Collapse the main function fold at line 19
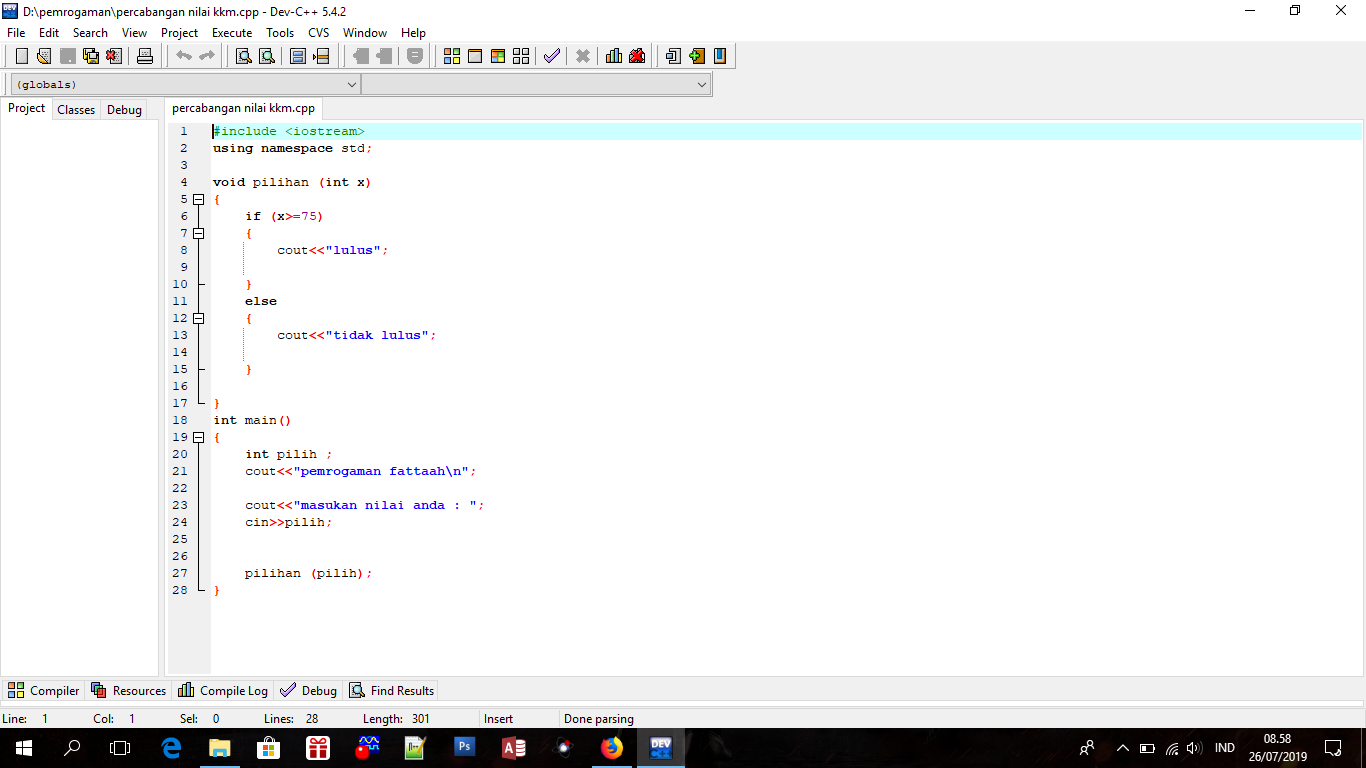This screenshot has width=1366, height=768. [198, 437]
